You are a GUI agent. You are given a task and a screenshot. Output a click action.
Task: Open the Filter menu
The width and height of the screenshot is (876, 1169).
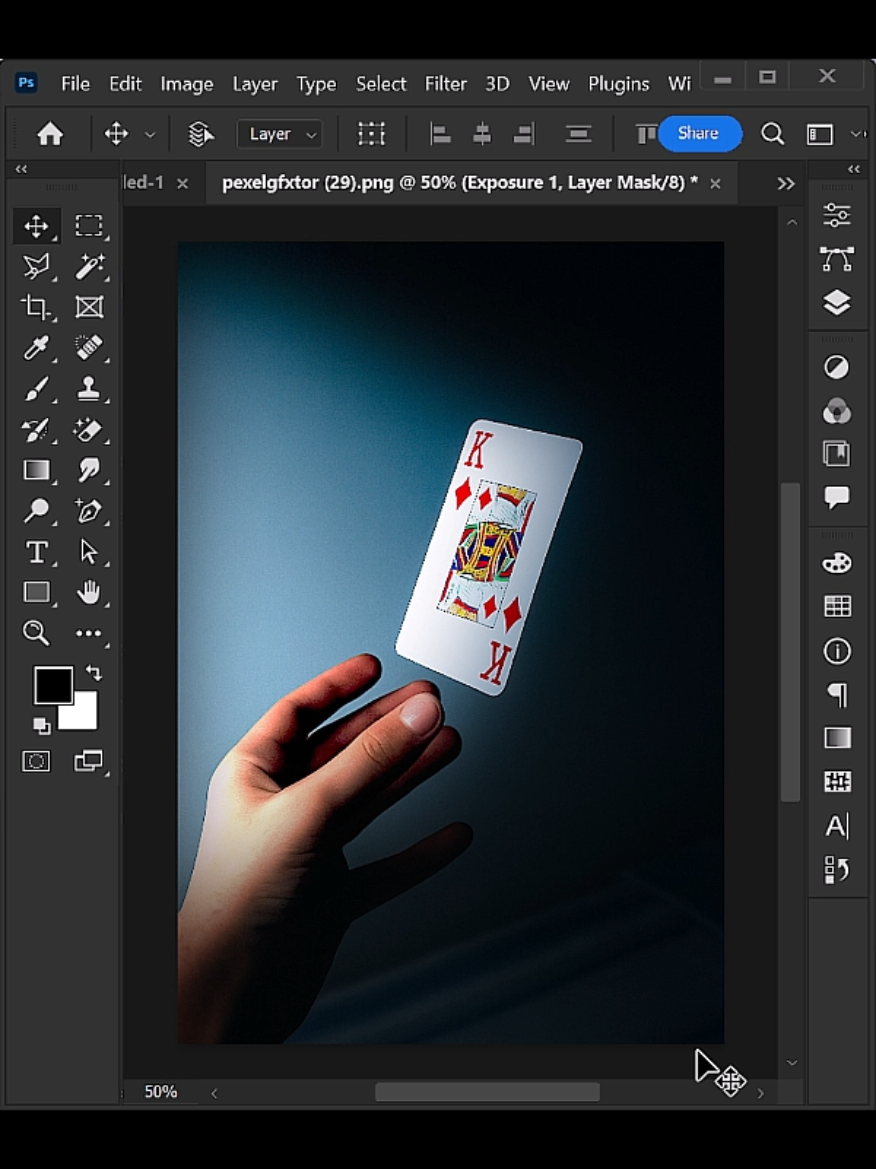pyautogui.click(x=446, y=84)
